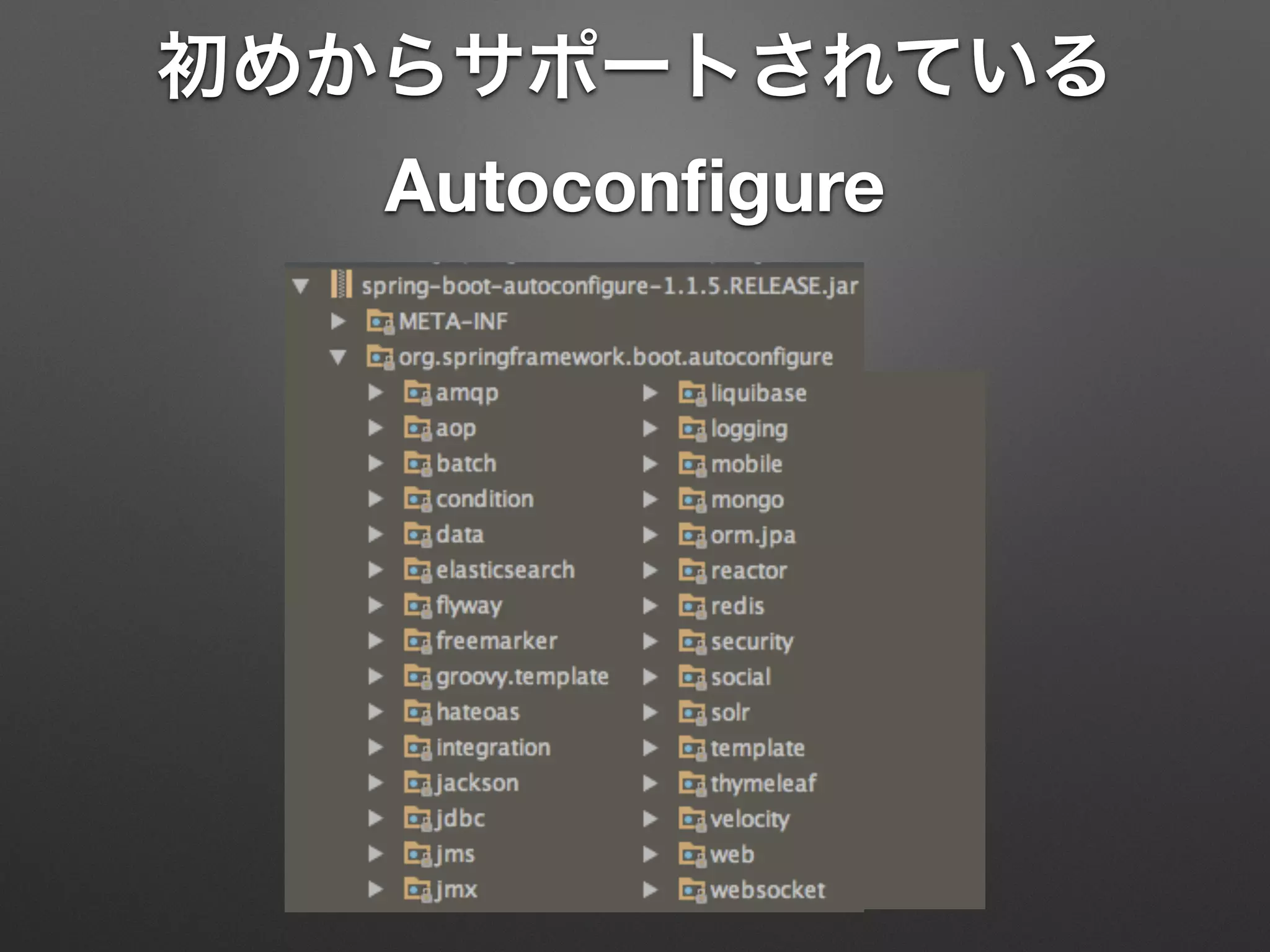
Task: Click the jar archive icon
Action: tap(342, 285)
